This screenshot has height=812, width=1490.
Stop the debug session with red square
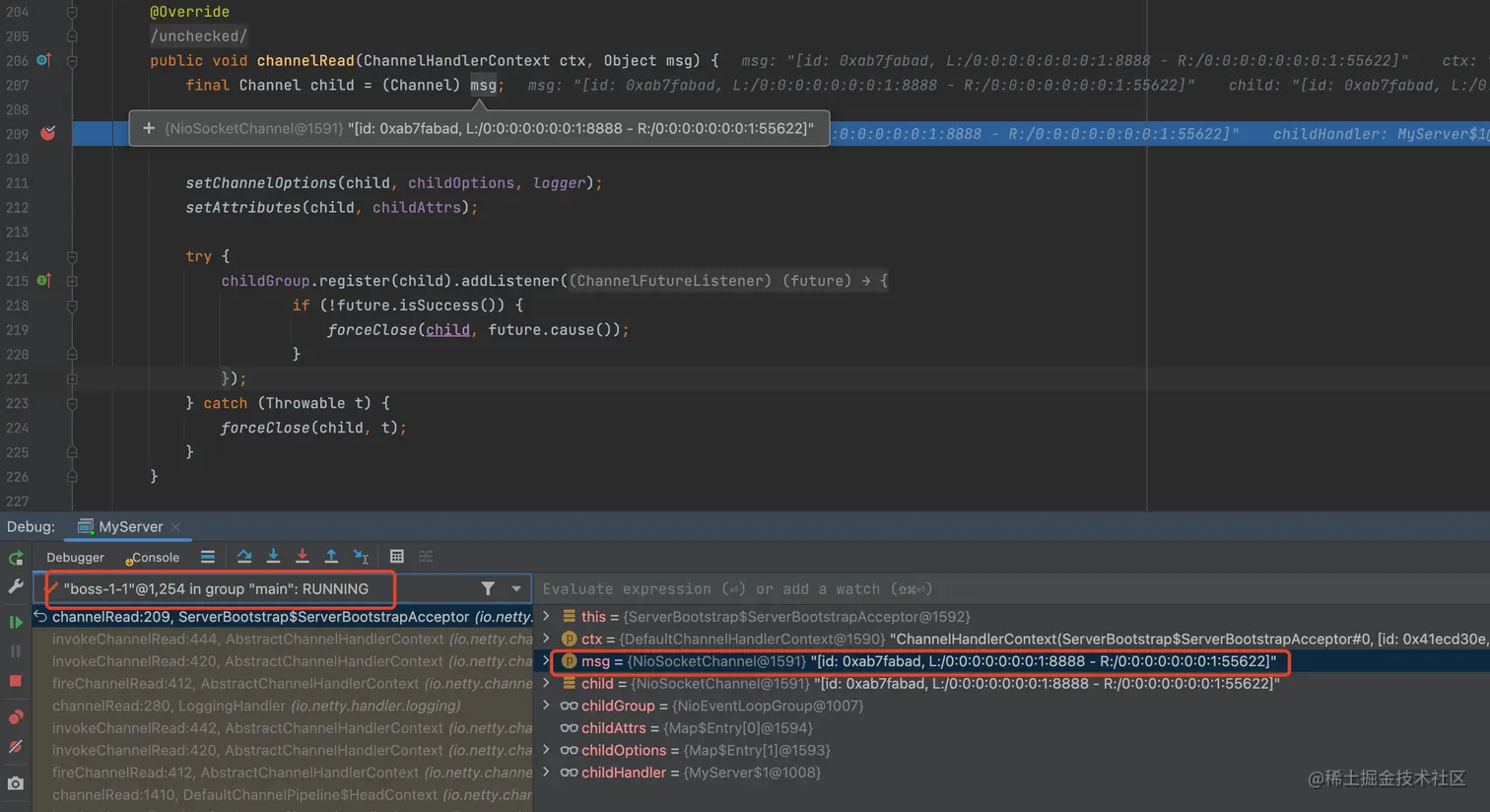[16, 681]
